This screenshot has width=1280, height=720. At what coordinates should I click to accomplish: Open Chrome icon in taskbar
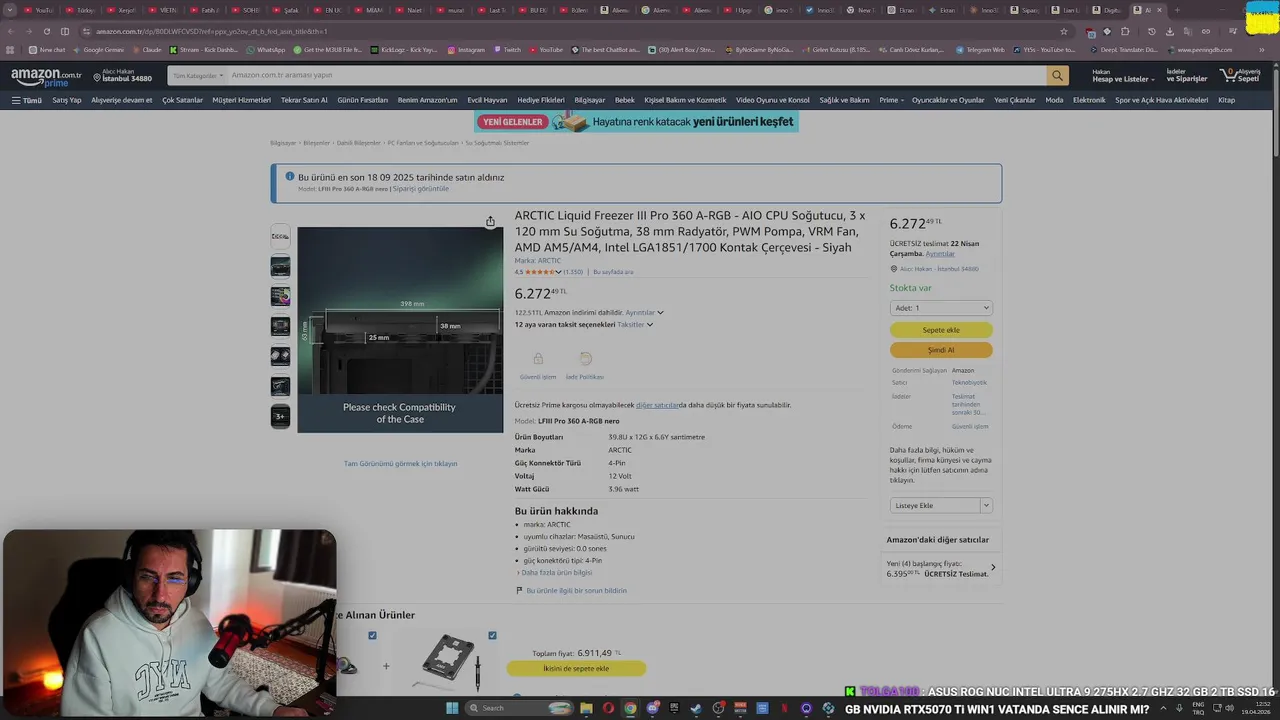[630, 708]
